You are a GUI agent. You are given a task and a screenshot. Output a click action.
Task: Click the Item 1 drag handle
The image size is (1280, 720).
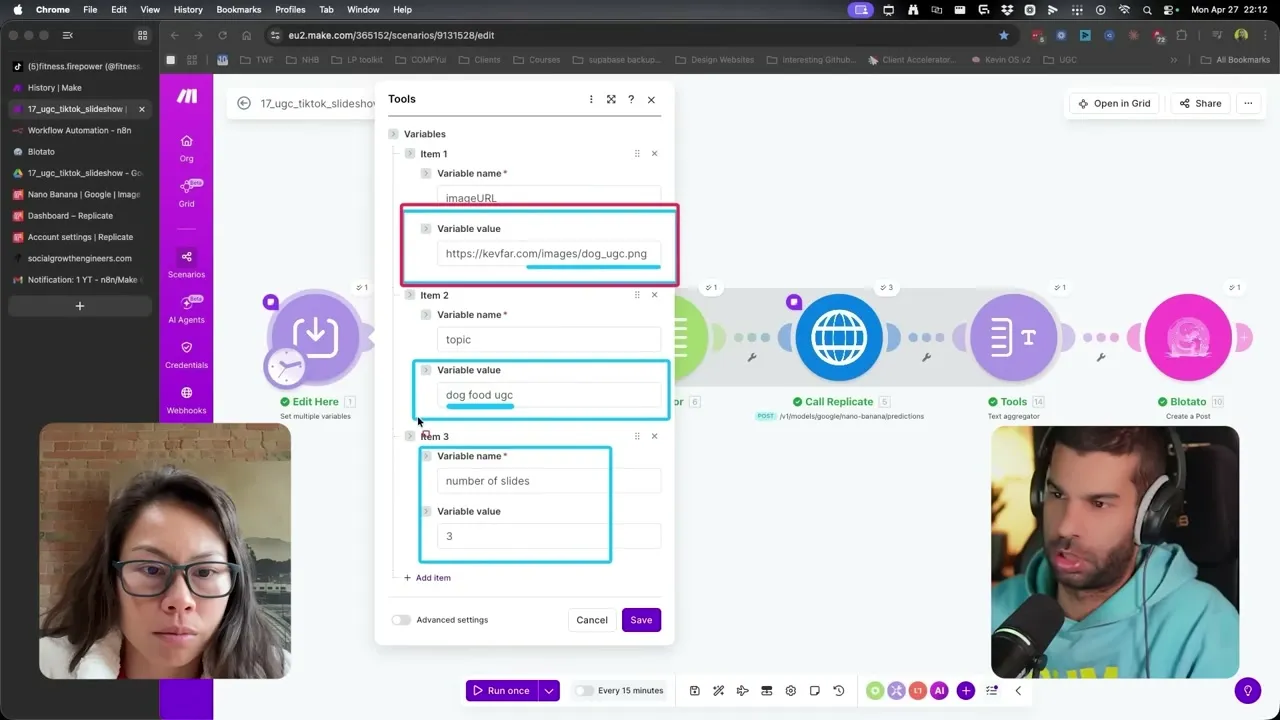point(637,153)
